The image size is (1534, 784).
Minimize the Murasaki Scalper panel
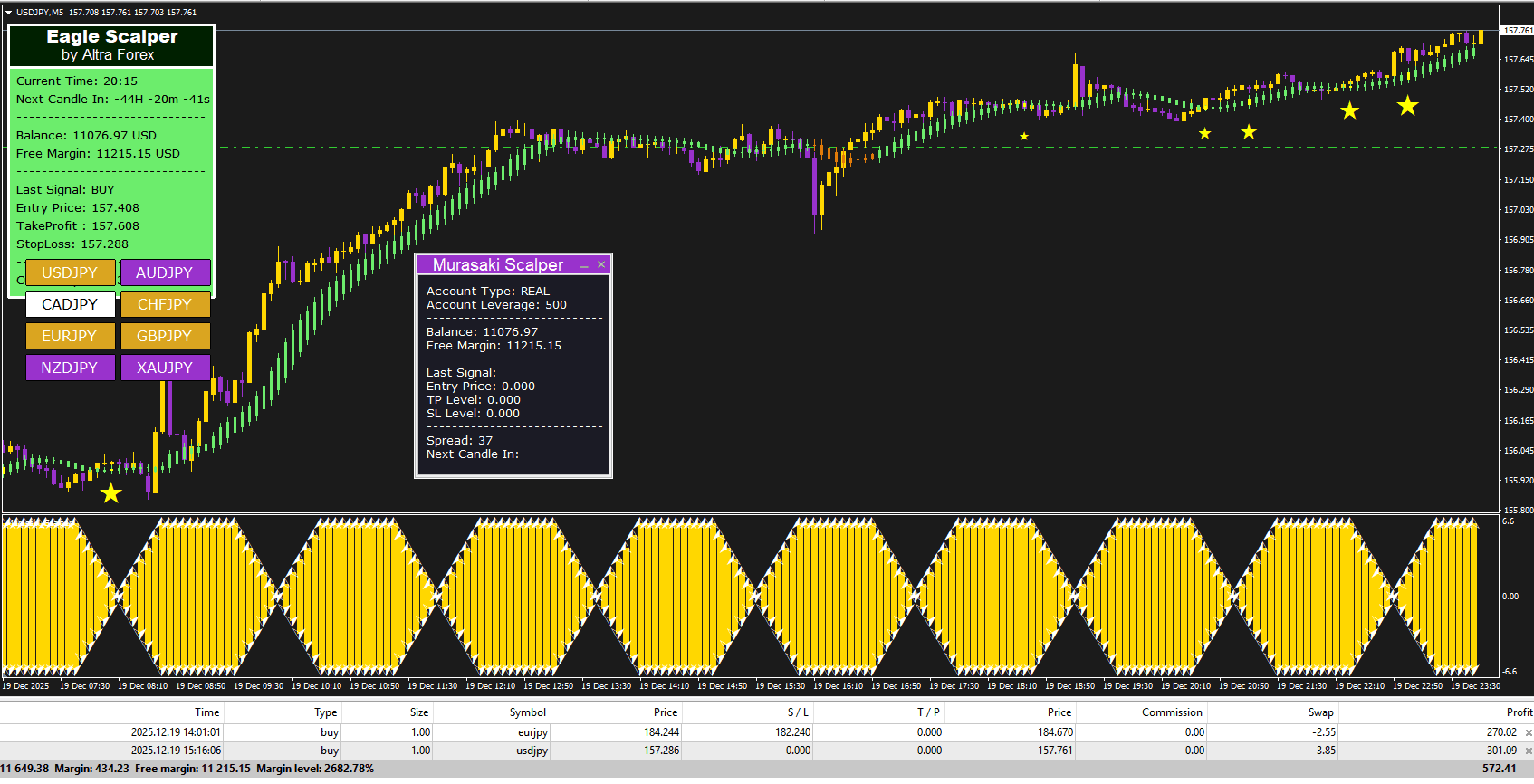tap(584, 265)
